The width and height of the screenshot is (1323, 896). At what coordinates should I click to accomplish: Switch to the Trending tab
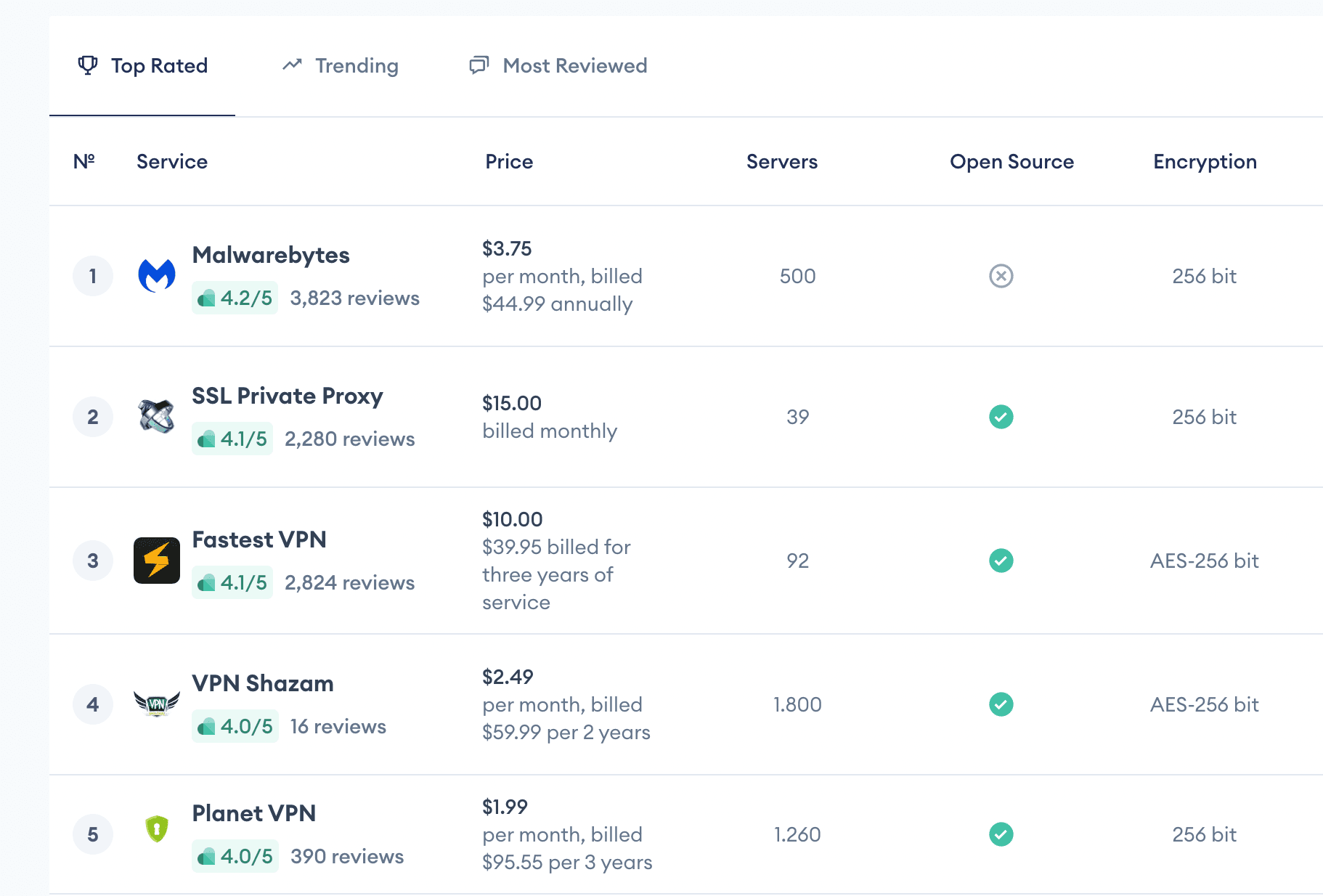(x=341, y=66)
